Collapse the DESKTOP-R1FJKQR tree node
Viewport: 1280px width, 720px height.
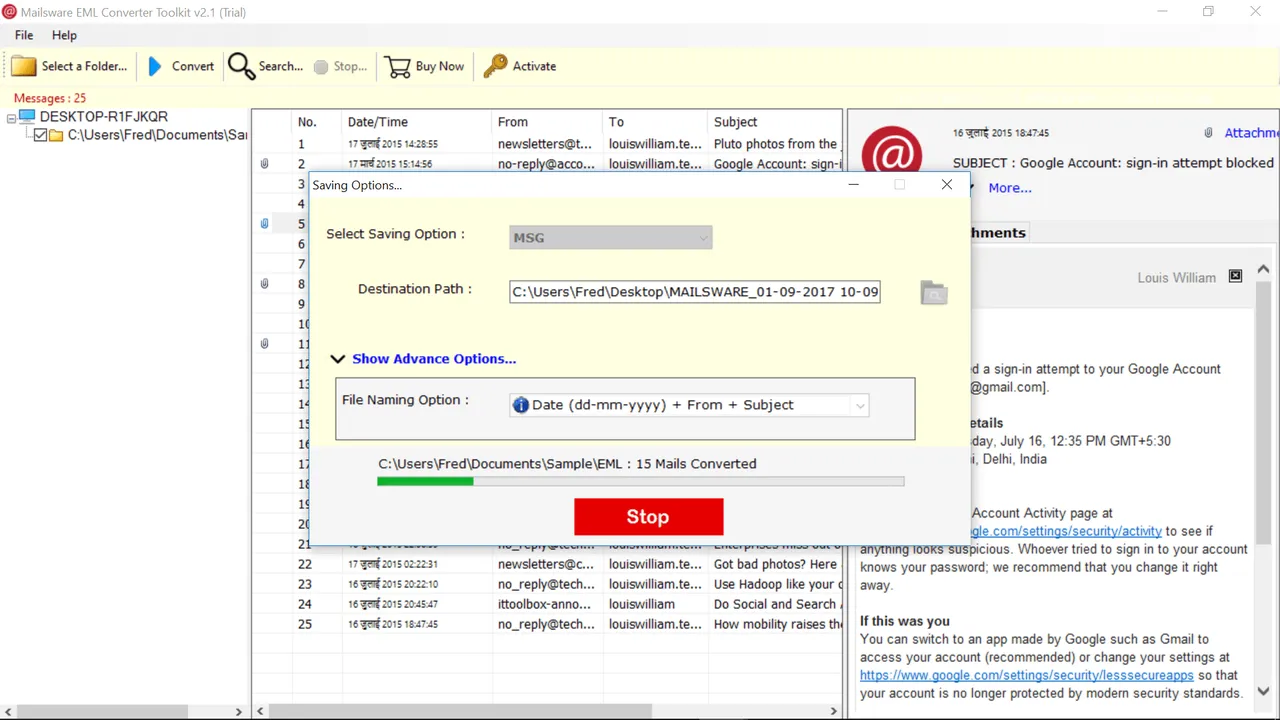[11, 118]
